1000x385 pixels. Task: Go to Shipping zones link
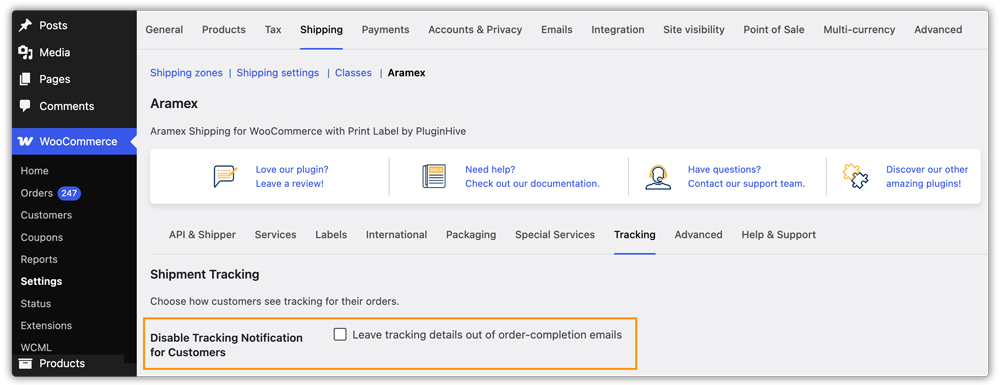186,73
